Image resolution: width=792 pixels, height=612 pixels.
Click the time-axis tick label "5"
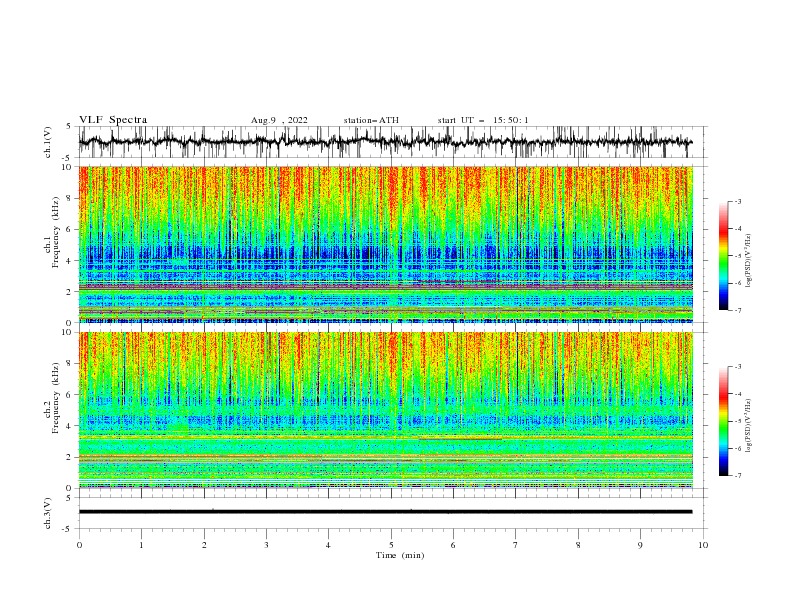[391, 545]
